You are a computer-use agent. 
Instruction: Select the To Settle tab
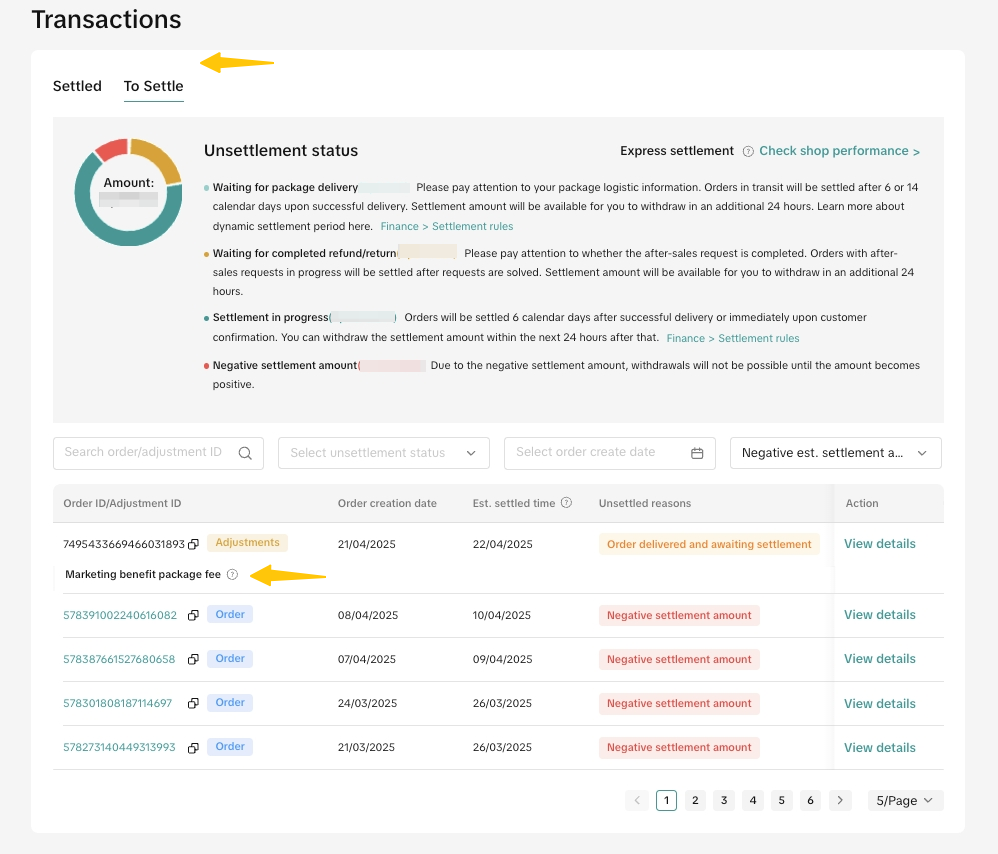pos(153,86)
